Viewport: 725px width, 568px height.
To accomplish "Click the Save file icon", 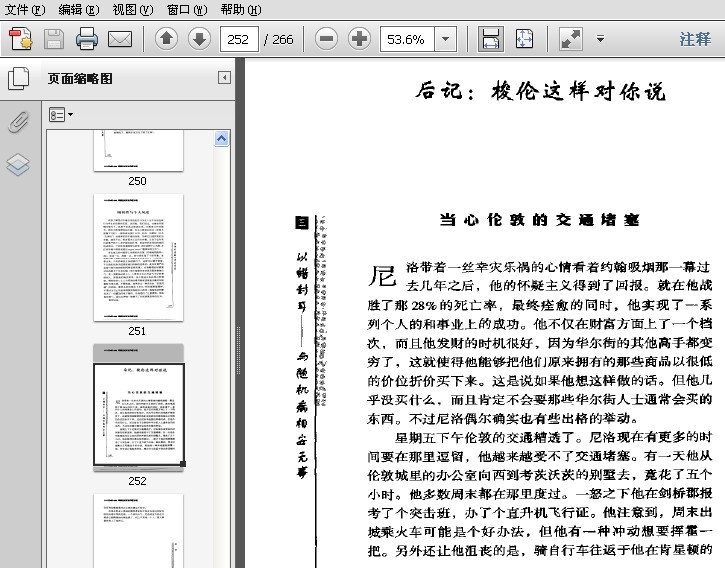I will pyautogui.click(x=54, y=39).
